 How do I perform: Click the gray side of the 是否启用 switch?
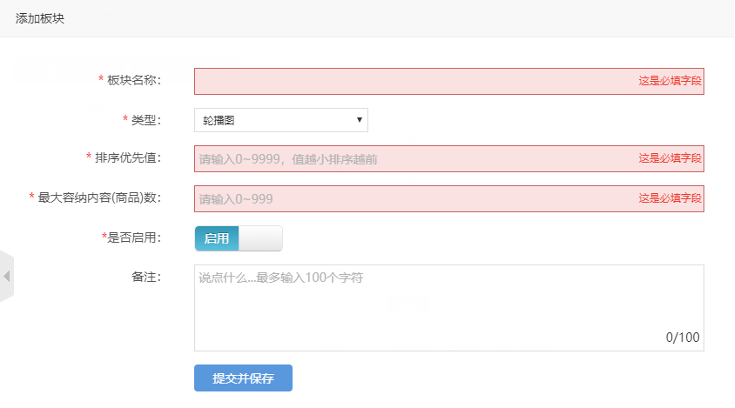tap(260, 238)
